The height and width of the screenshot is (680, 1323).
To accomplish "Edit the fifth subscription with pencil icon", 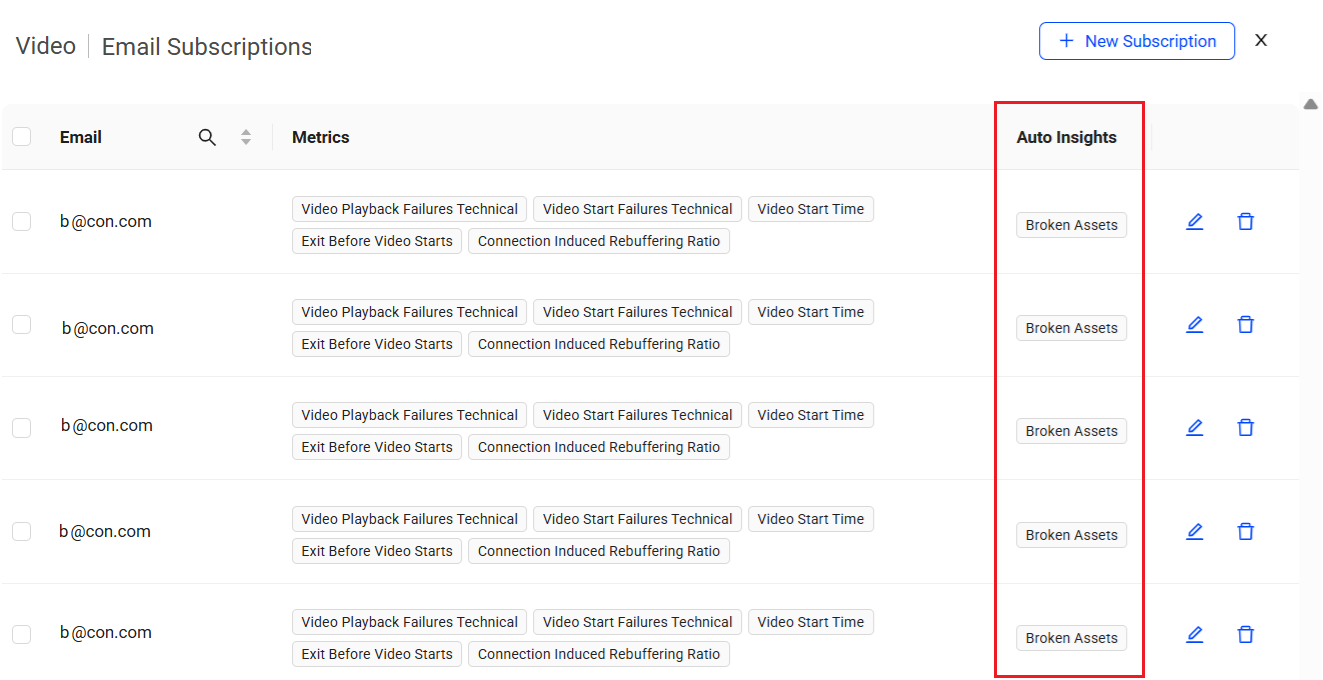I will point(1194,635).
